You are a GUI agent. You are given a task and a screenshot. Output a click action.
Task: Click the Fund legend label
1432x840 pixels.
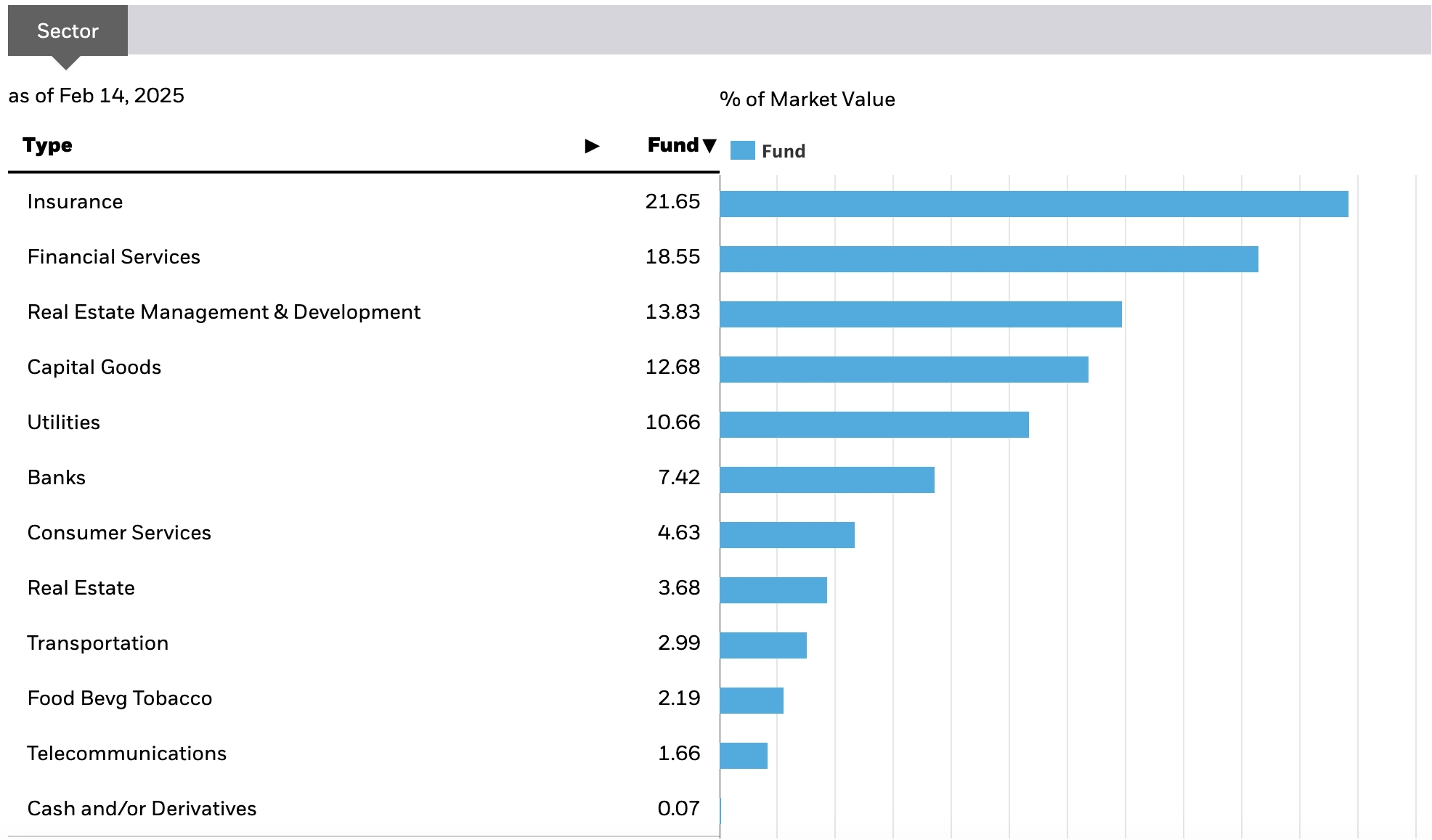coord(783,151)
